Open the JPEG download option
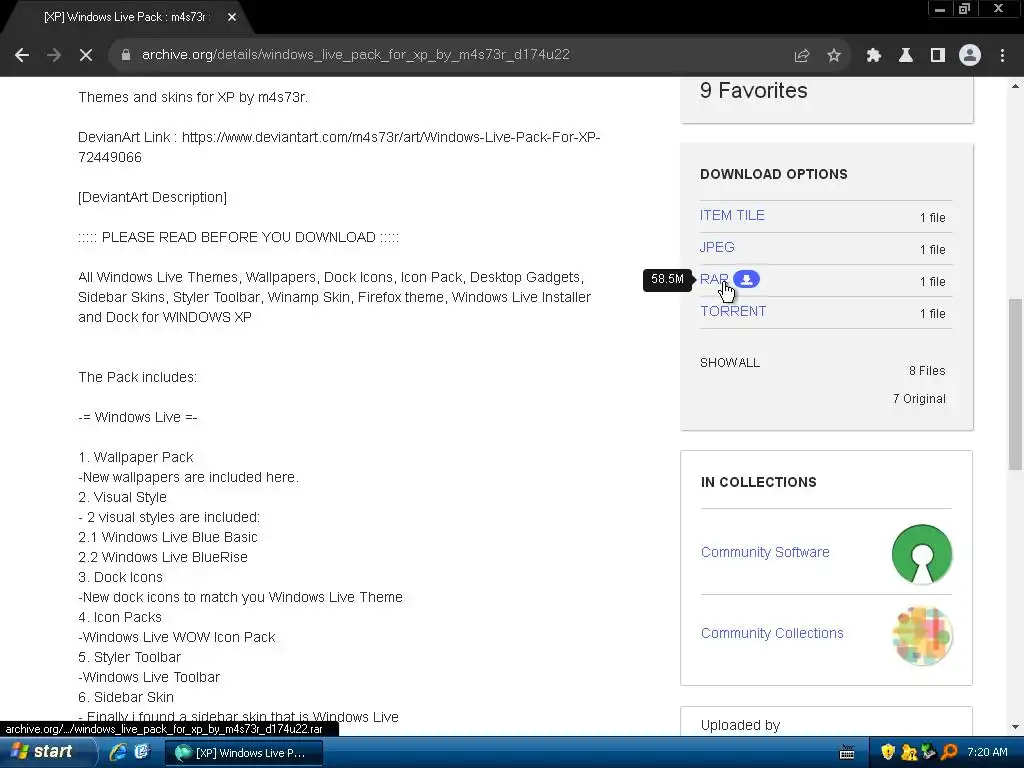Screen dimensions: 1024x768 [x=717, y=248]
